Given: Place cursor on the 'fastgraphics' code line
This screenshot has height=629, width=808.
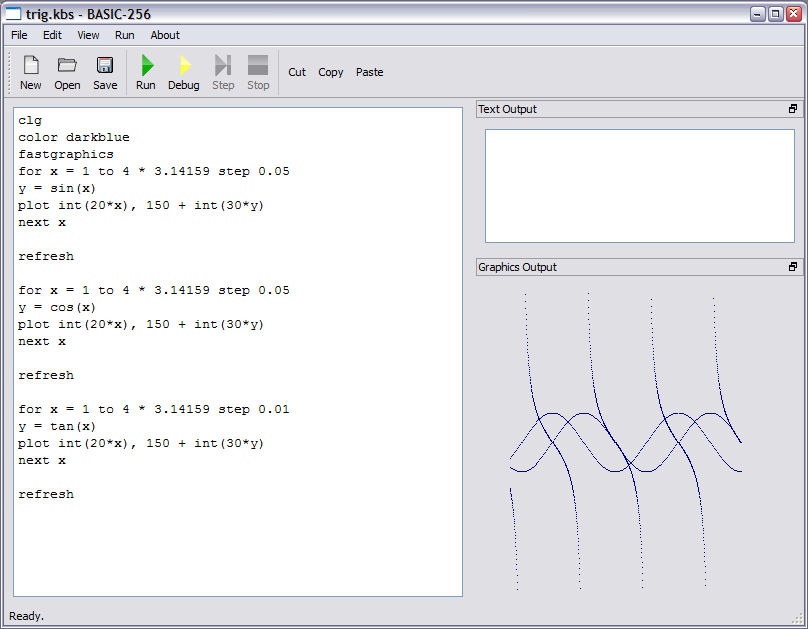Looking at the screenshot, I should click(66, 154).
